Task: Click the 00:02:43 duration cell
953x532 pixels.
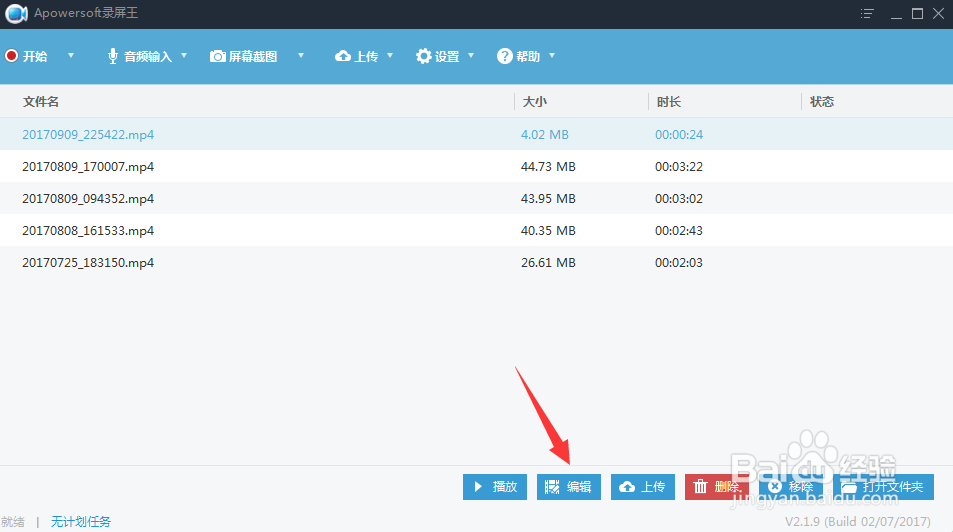Action: pyautogui.click(x=679, y=230)
